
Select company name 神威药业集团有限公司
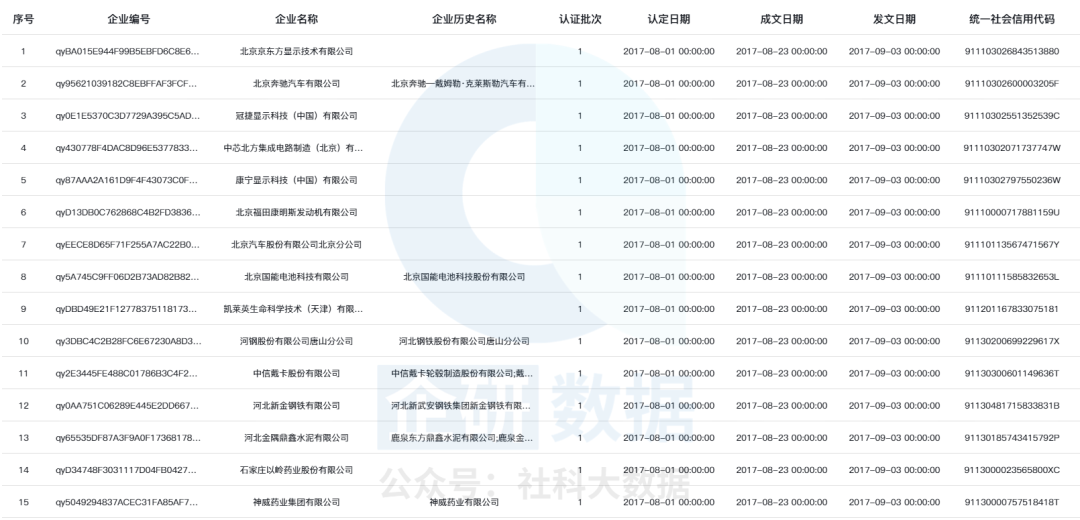point(296,502)
